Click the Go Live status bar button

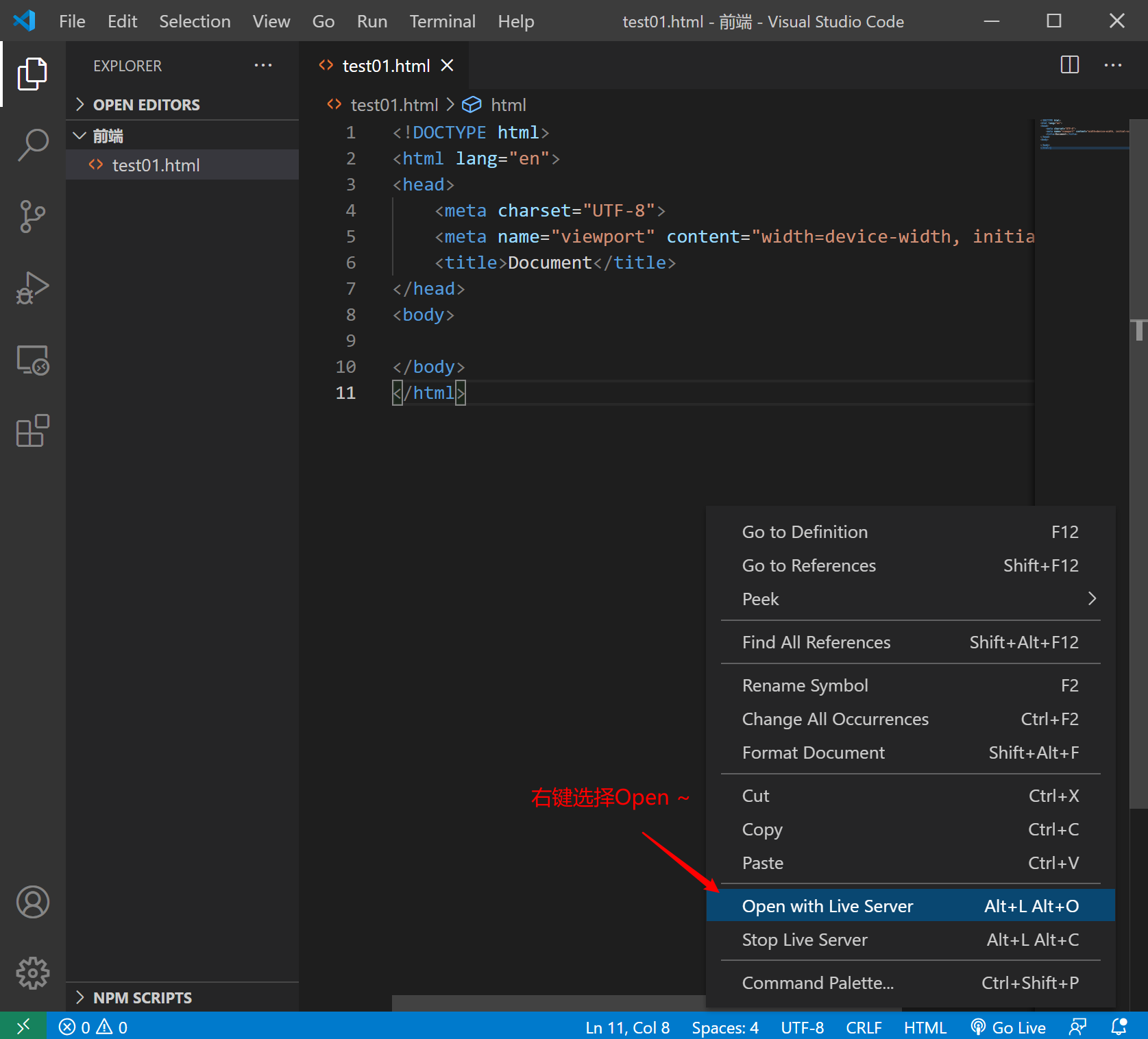click(x=1008, y=1027)
